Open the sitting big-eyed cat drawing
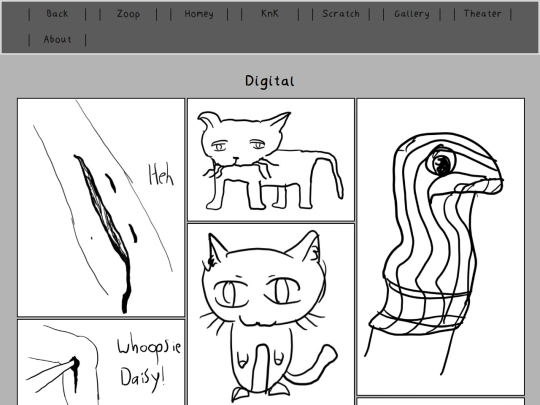The width and height of the screenshot is (540, 405). (x=271, y=314)
